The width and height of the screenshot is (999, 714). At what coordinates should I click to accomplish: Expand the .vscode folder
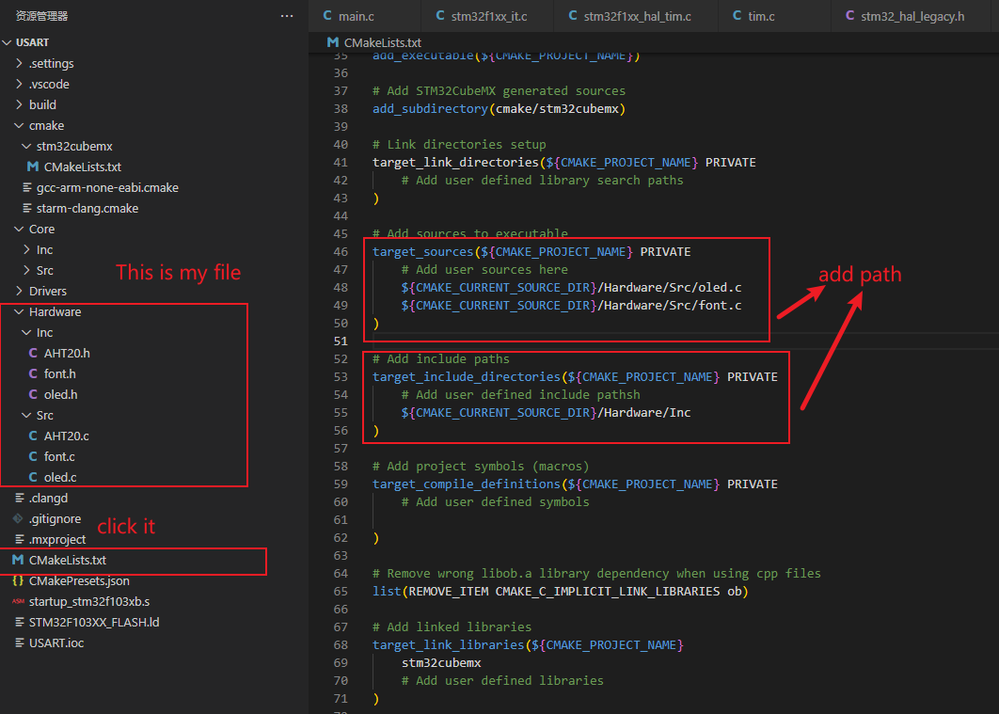[x=18, y=83]
